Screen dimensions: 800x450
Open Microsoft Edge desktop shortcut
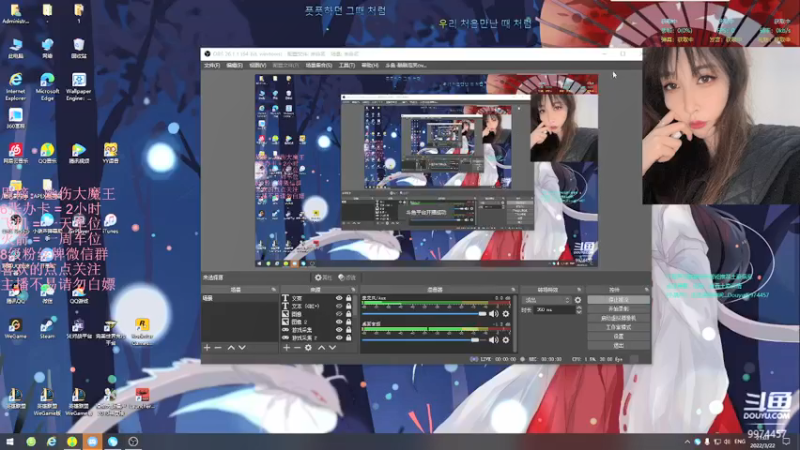(47, 86)
